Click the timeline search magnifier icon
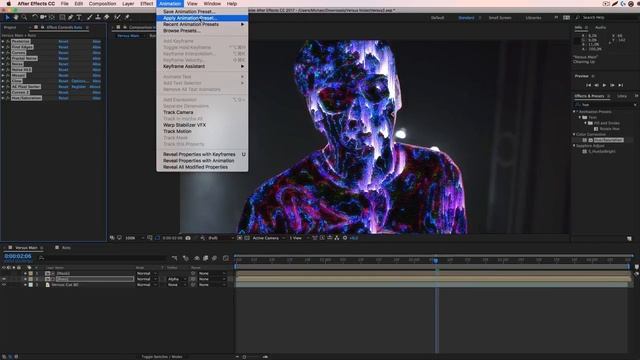640x360 pixels. [41, 258]
